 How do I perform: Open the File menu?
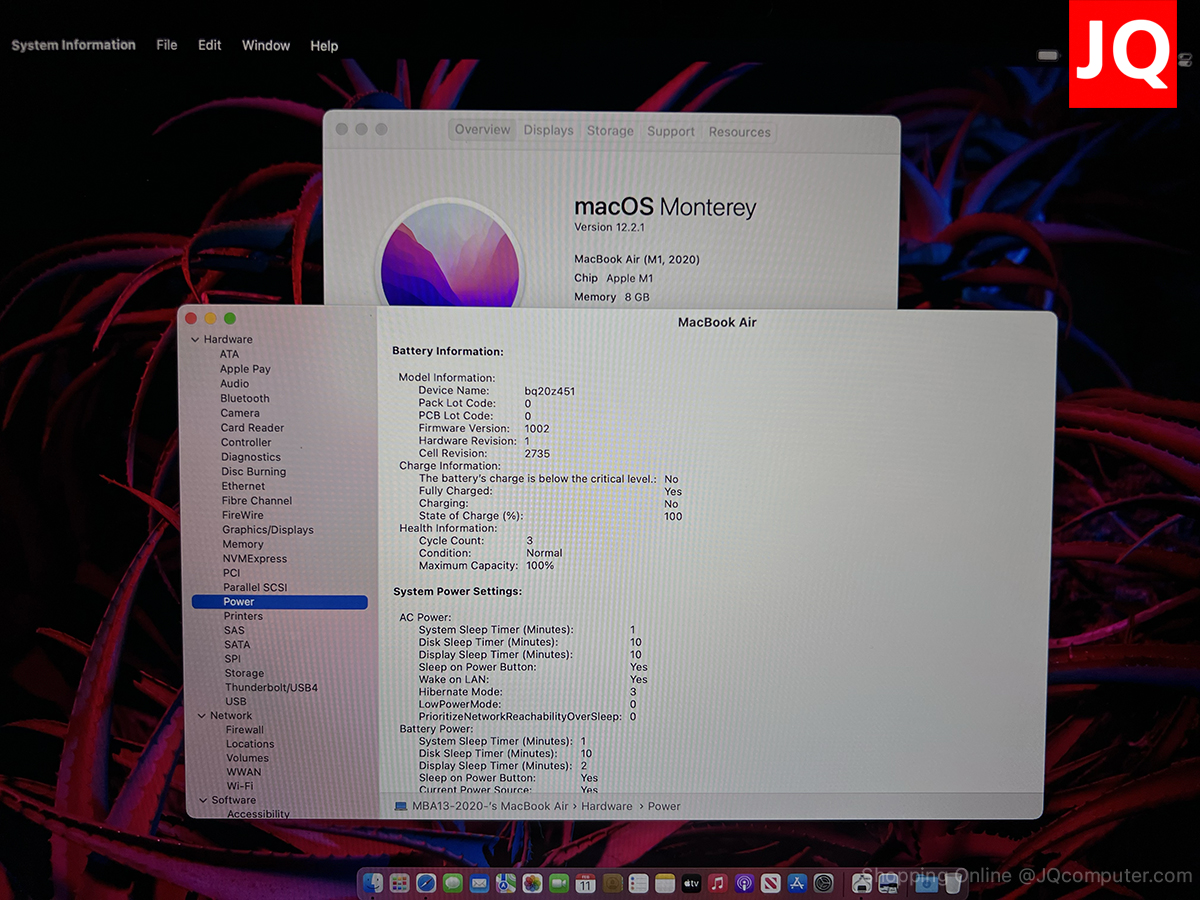(167, 45)
